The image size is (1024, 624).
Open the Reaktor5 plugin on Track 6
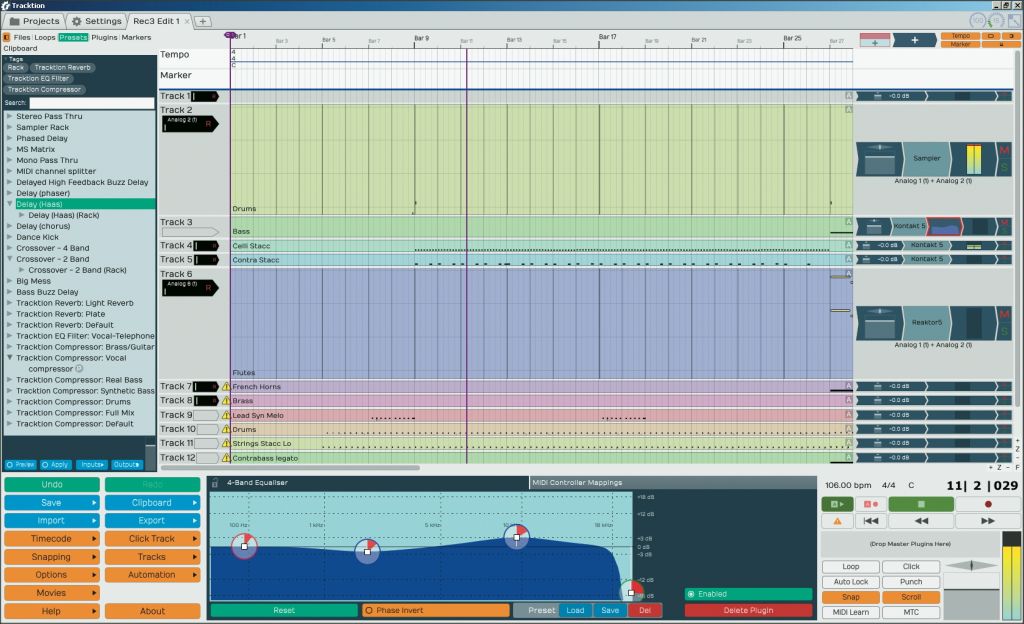click(x=926, y=322)
